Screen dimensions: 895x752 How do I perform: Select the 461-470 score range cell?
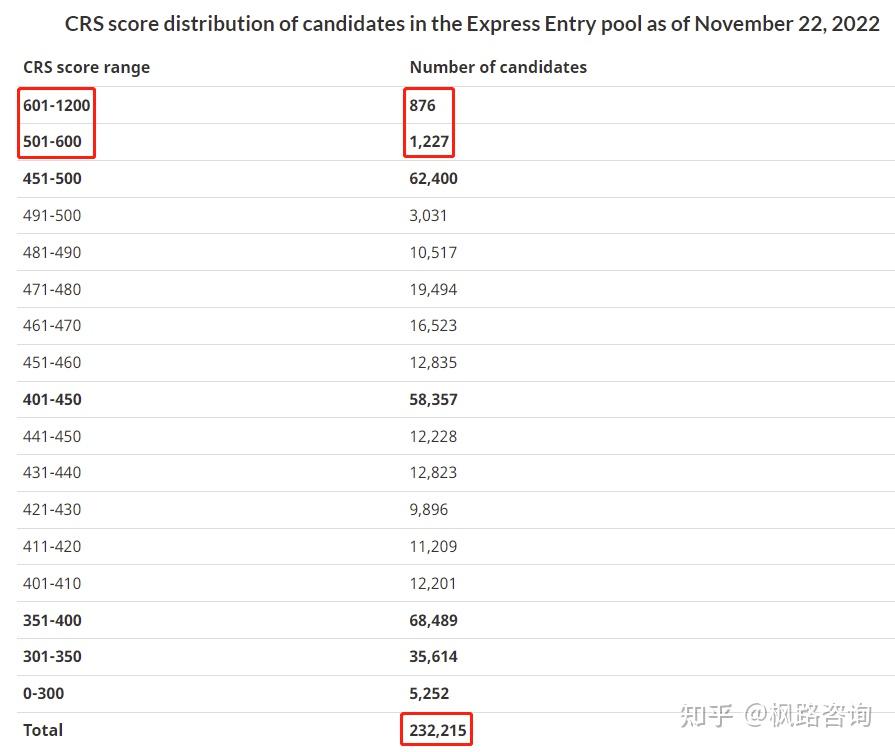pyautogui.click(x=52, y=326)
